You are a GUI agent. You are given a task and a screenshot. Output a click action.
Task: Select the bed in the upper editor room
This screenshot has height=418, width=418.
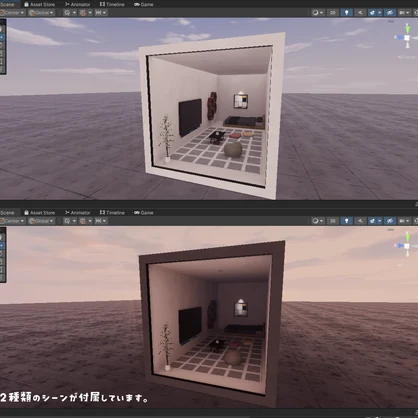[x=245, y=122]
